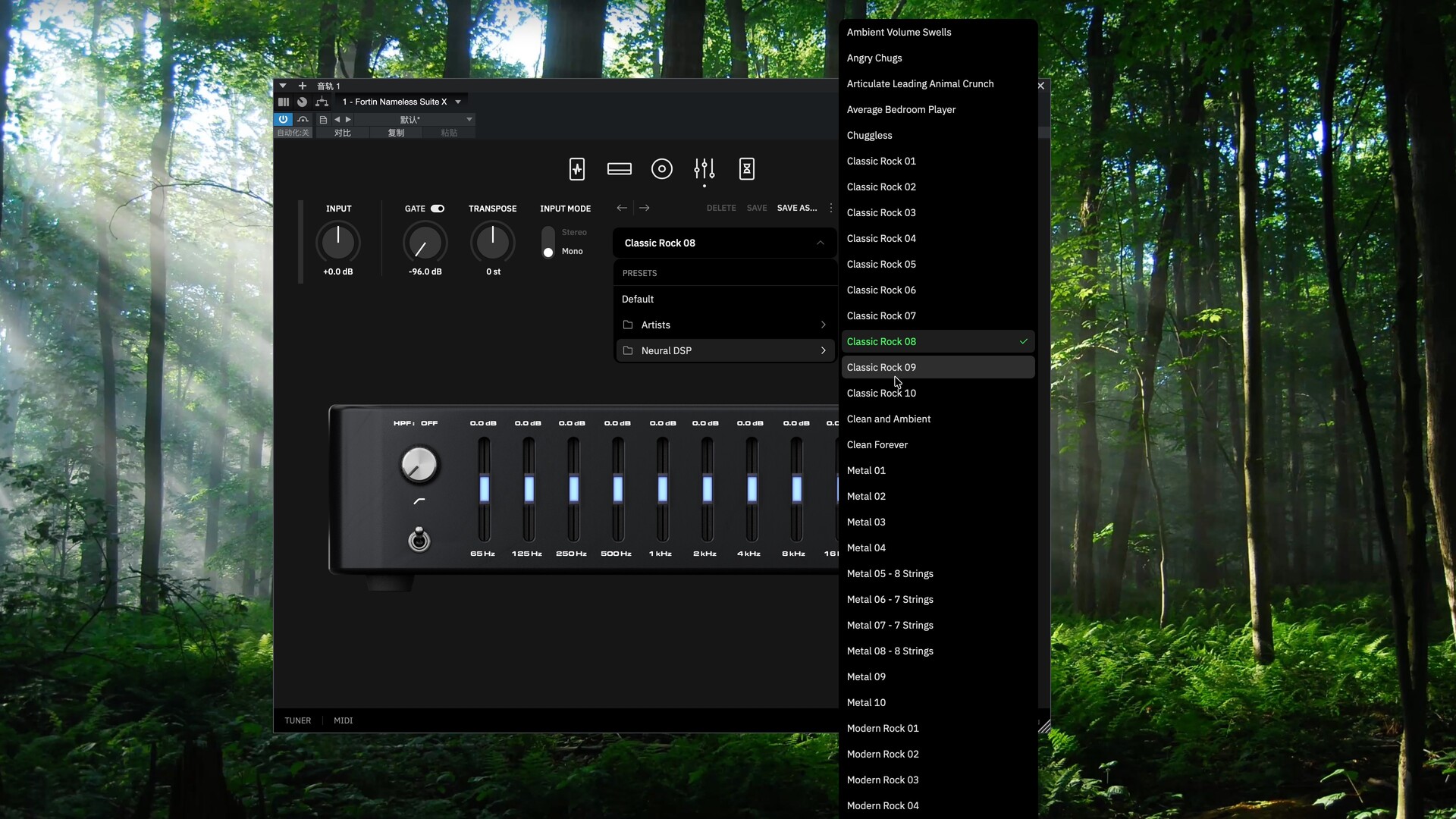Click the 1 kHz EQ band slider
1456x819 pixels.
pyautogui.click(x=663, y=489)
